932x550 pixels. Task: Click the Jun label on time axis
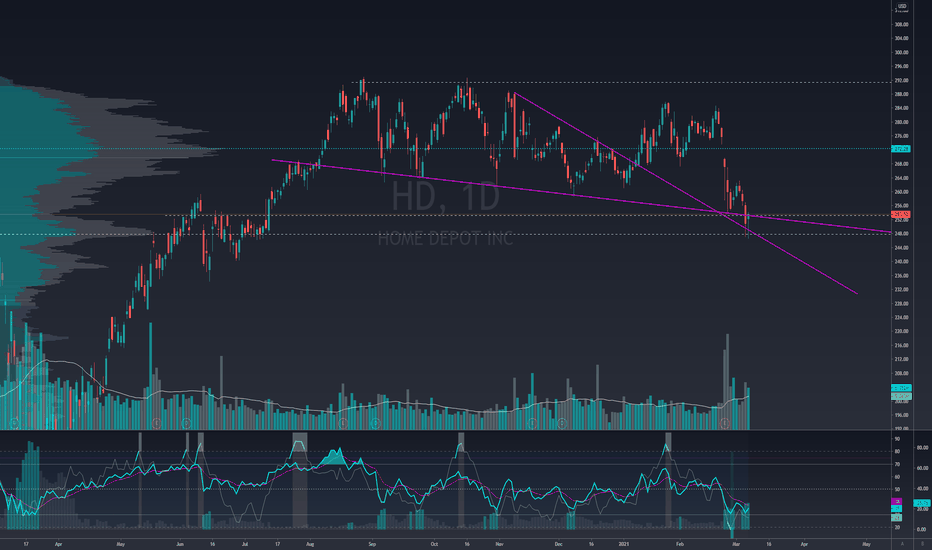pyautogui.click(x=180, y=544)
